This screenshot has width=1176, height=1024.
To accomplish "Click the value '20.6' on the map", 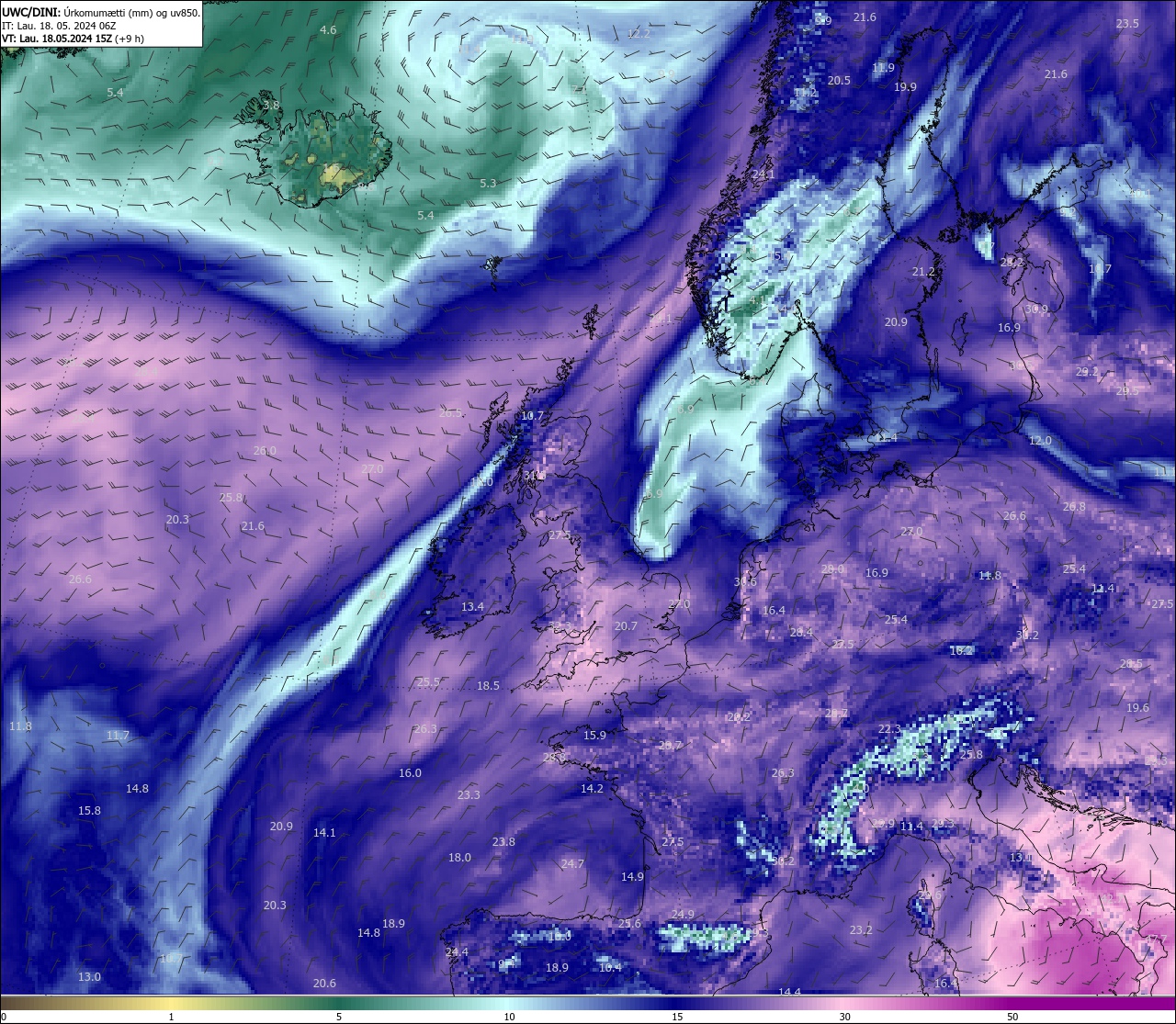I will 324,984.
